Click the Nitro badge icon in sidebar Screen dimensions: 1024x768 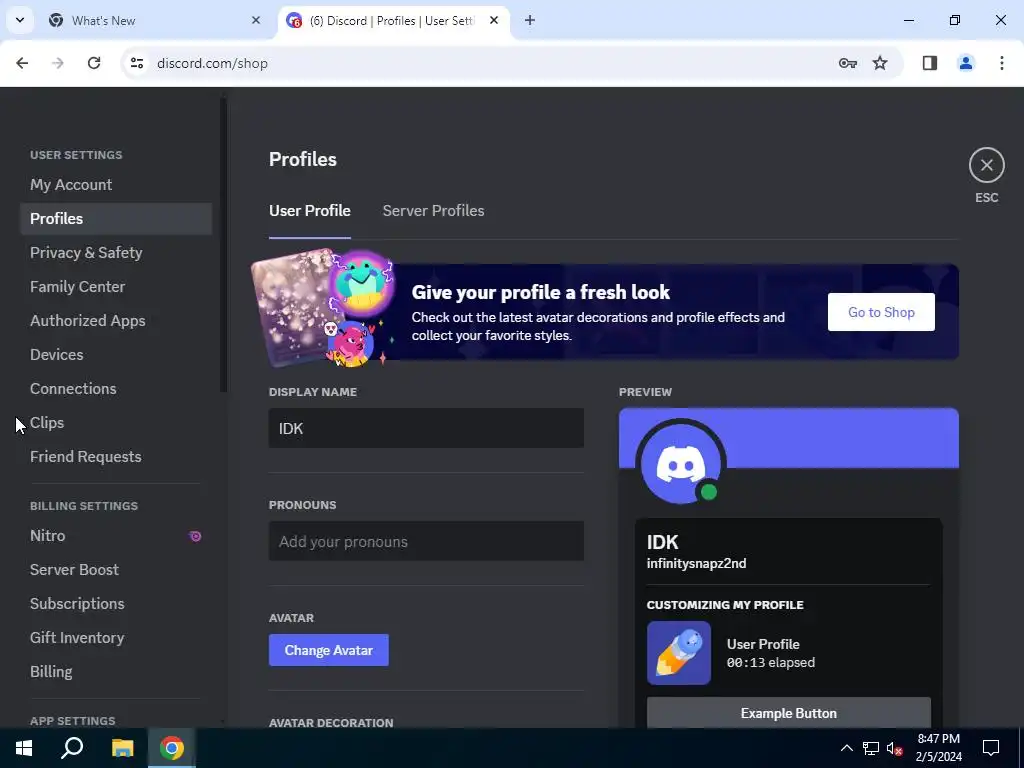[195, 536]
